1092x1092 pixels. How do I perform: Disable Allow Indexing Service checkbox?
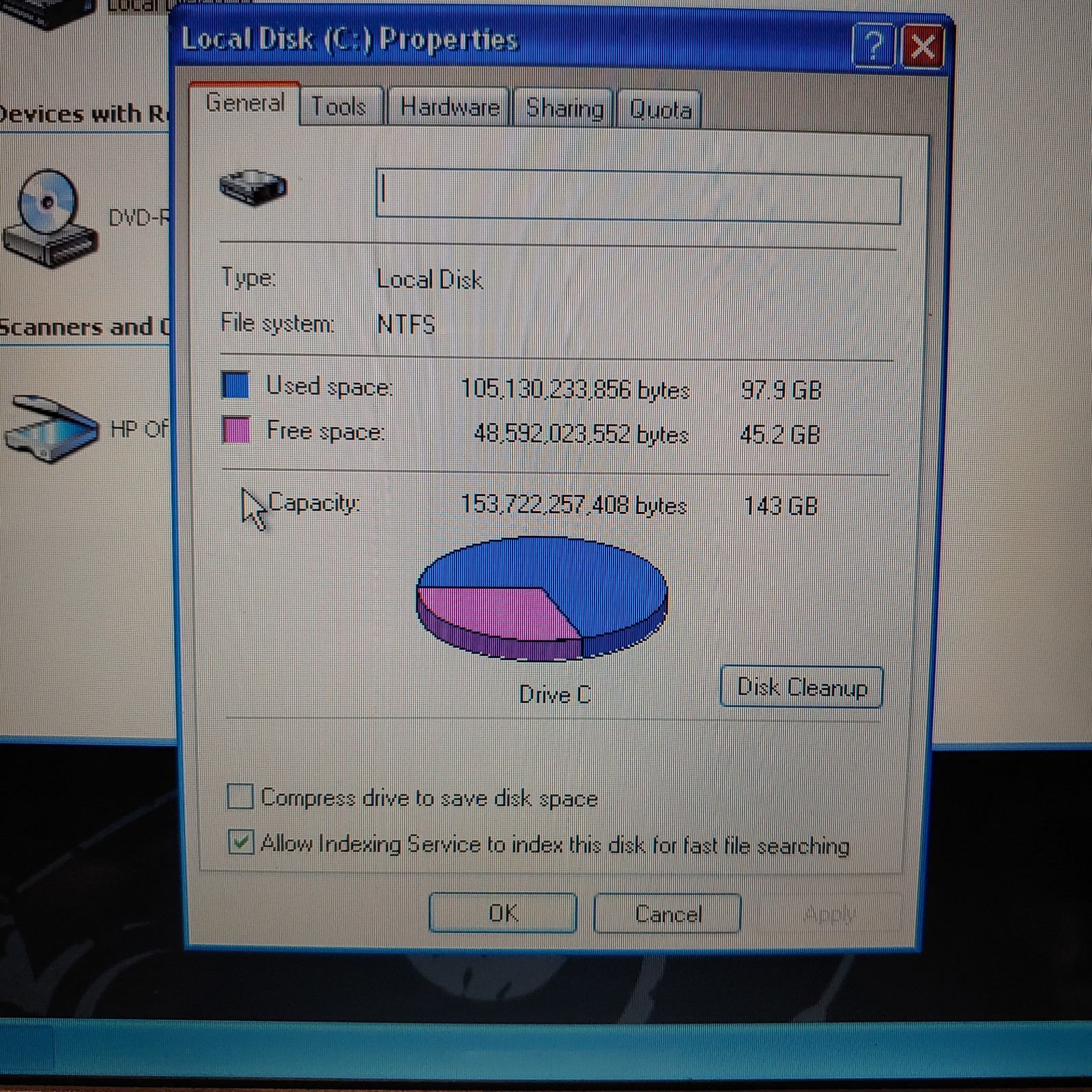coord(241,842)
